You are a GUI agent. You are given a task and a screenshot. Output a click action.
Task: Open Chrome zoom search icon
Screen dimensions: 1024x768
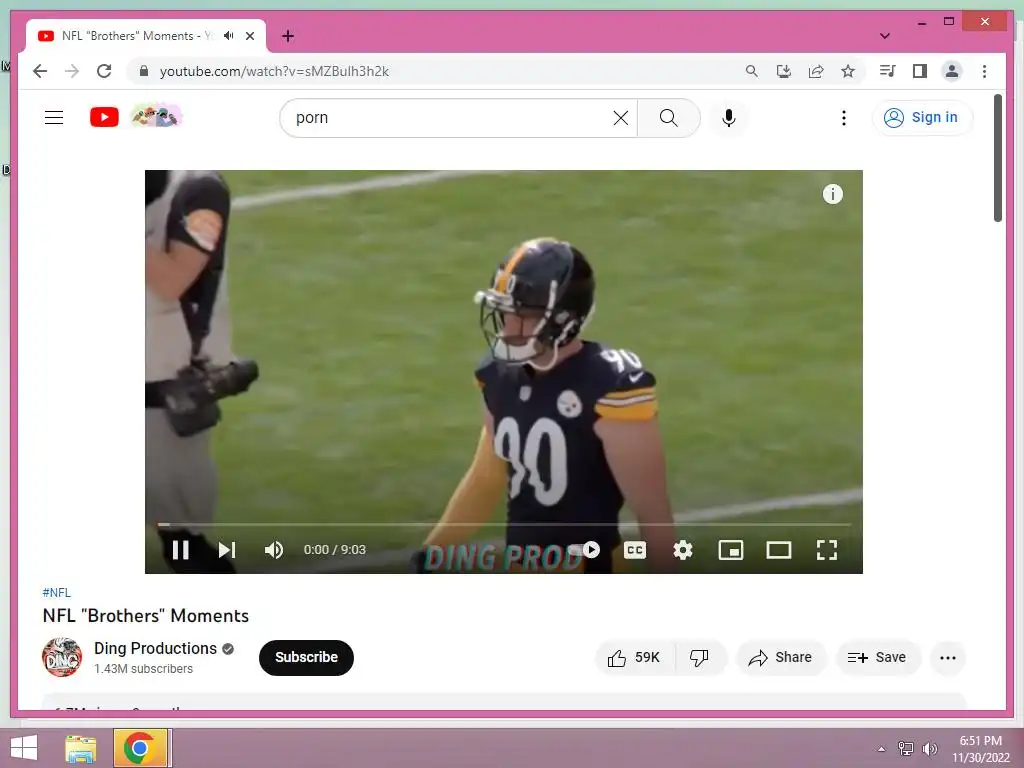[752, 71]
